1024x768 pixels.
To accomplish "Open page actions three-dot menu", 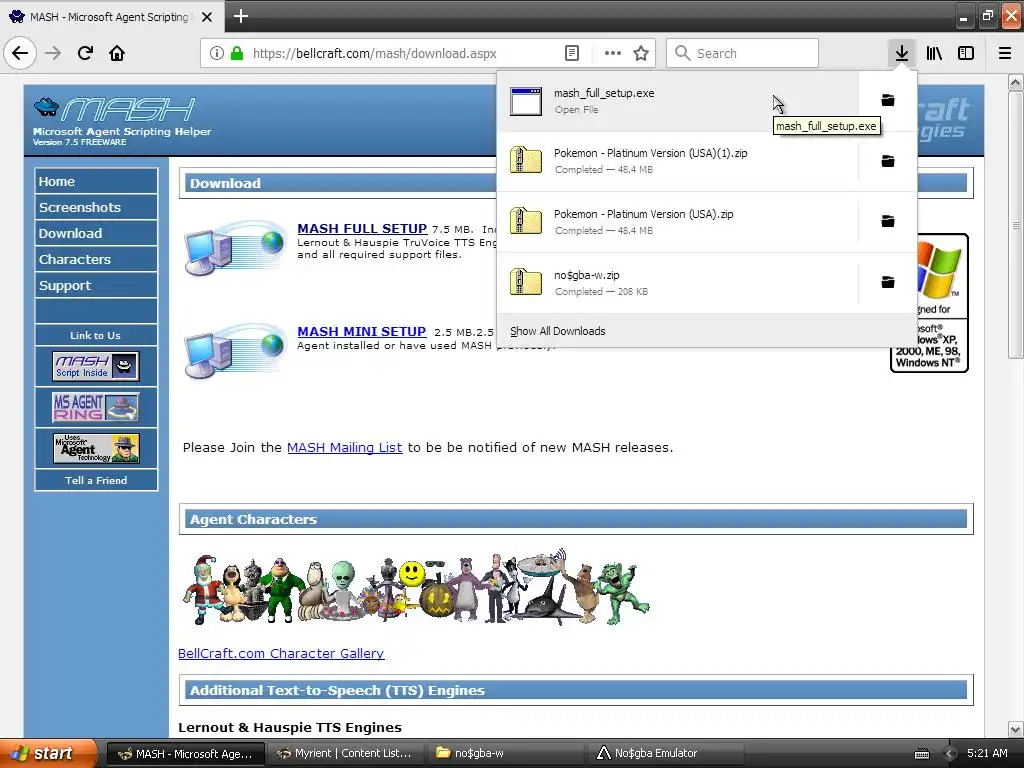I will [613, 53].
